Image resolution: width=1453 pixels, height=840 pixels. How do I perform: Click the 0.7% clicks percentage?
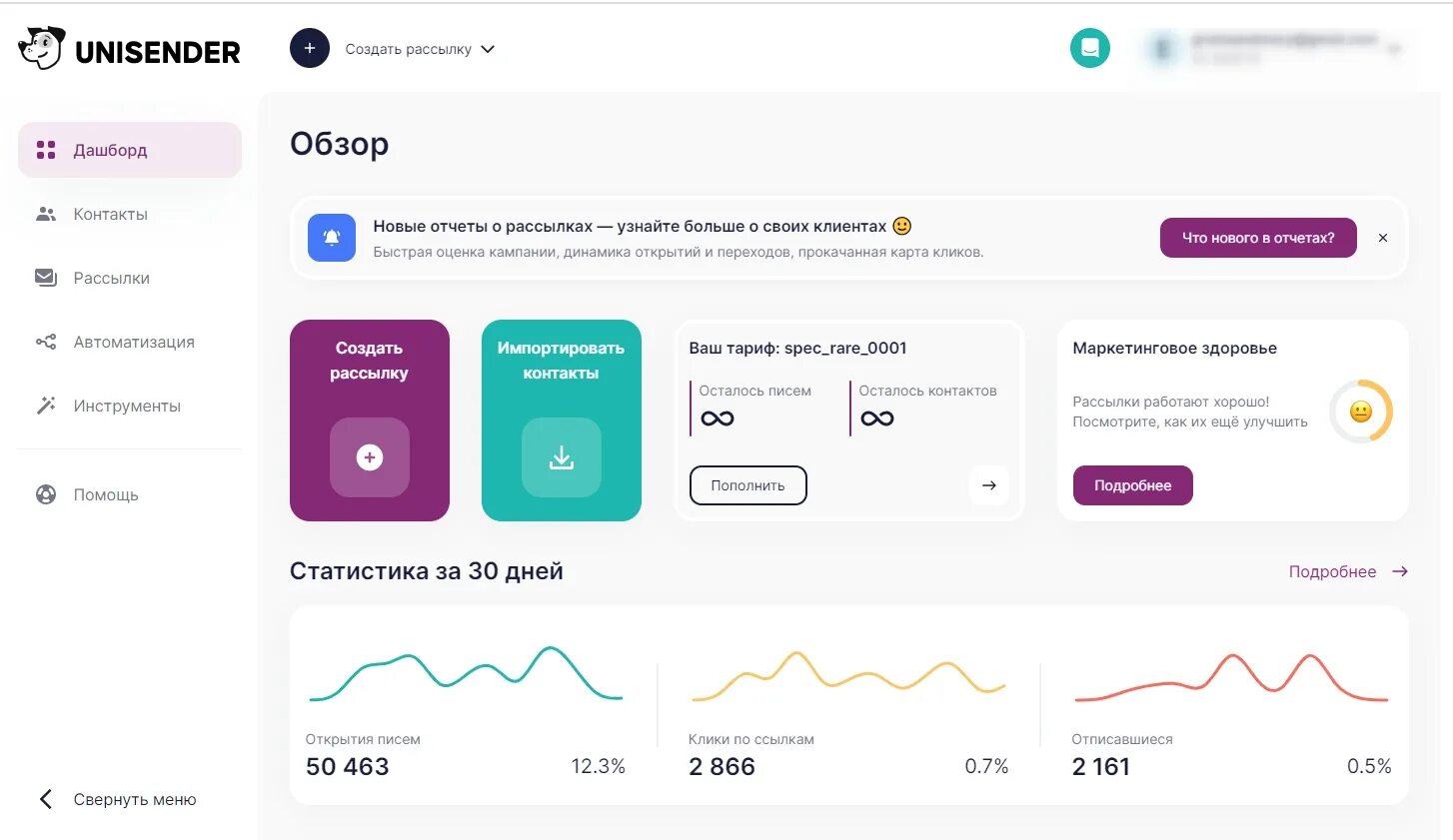986,766
